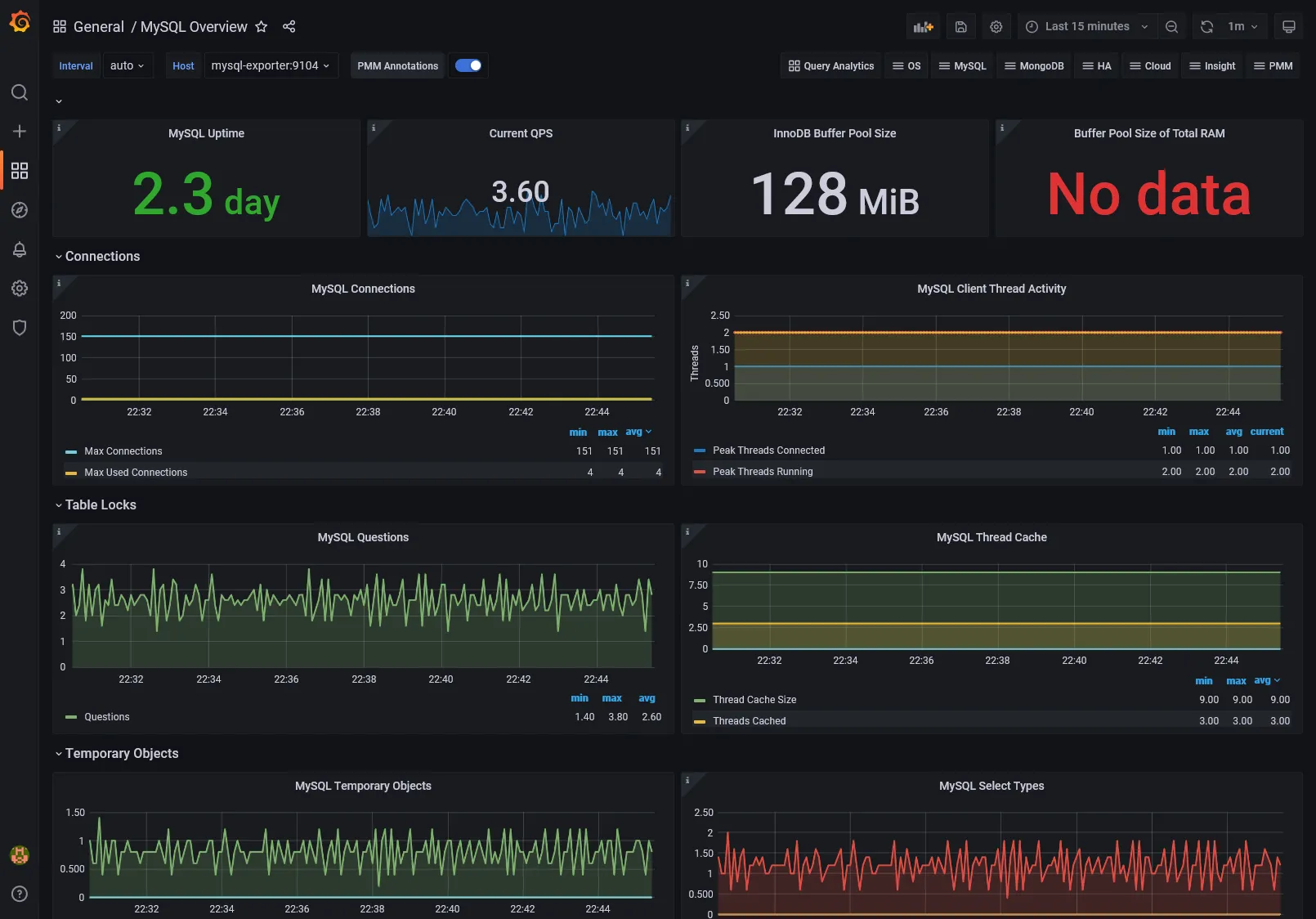This screenshot has height=919, width=1316.
Task: Open Query Analytics
Action: coord(830,65)
